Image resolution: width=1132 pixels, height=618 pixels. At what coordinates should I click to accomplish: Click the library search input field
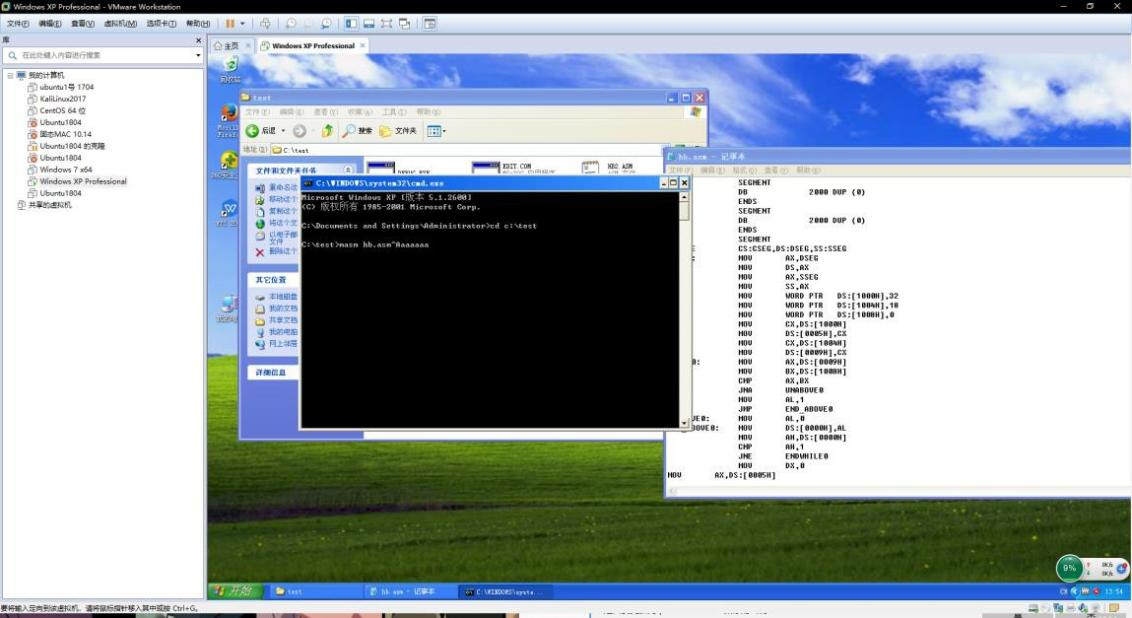[101, 55]
